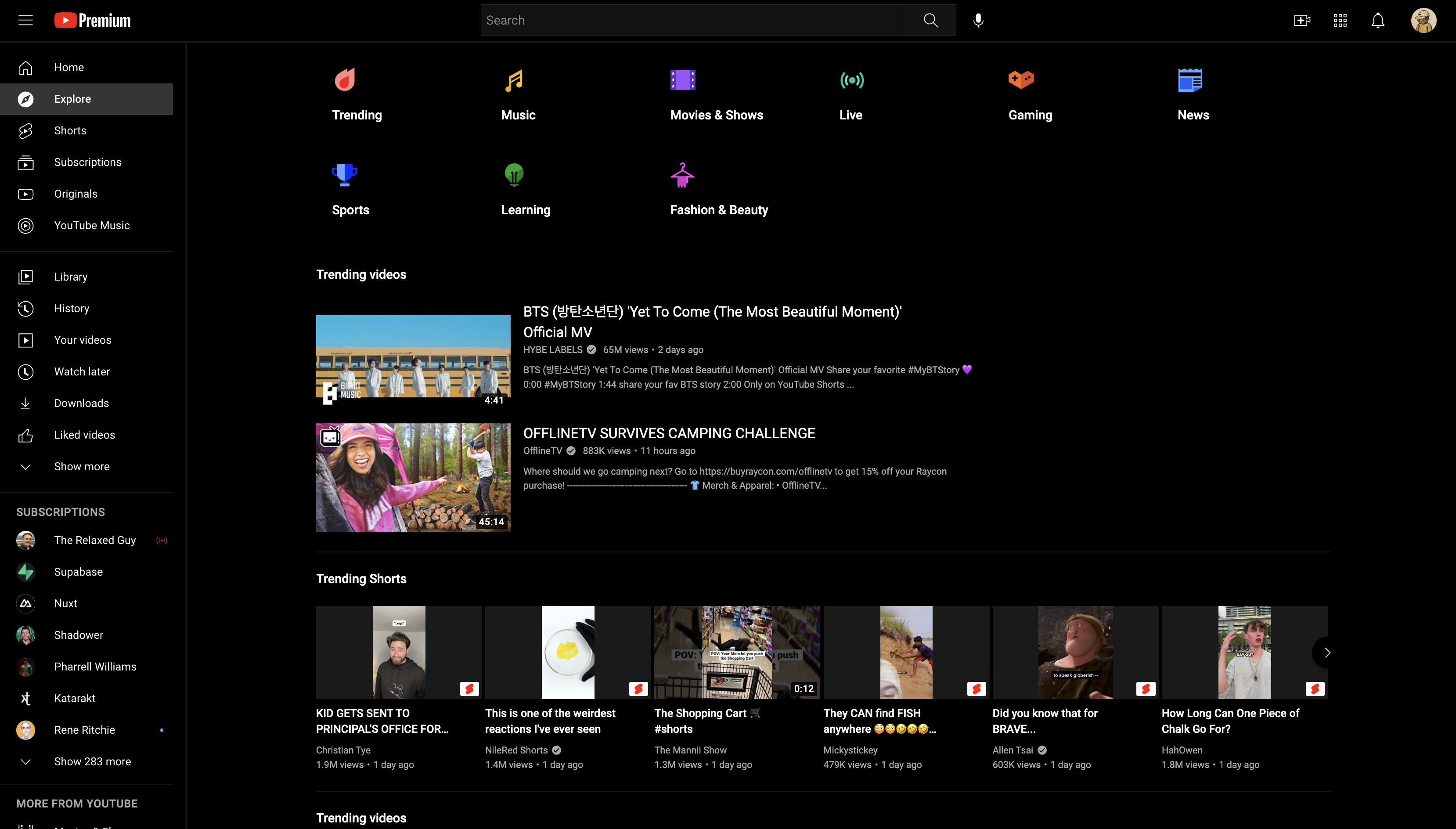Click the Create video icon
The image size is (1456, 829).
1302,20
